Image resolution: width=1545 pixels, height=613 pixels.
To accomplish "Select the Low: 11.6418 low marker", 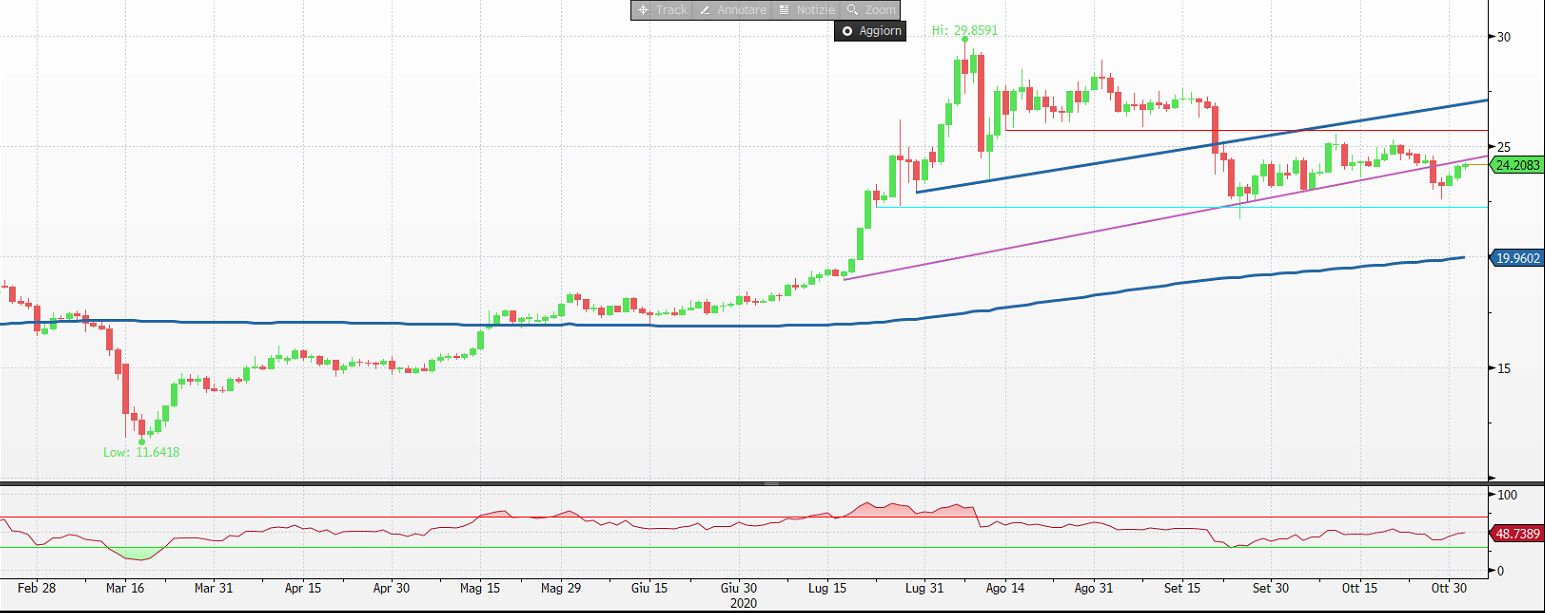I will [x=141, y=452].
